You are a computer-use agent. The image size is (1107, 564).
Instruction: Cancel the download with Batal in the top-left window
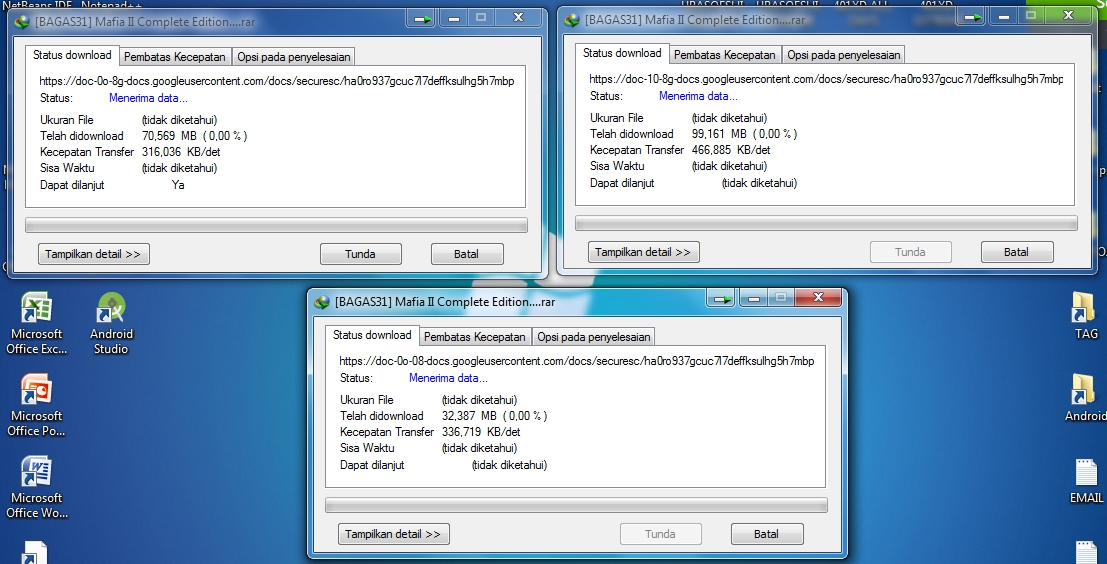coord(467,254)
